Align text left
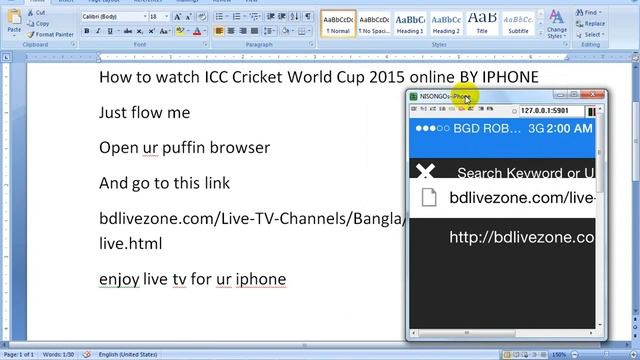Image resolution: width=640 pixels, height=360 pixels. click(x=219, y=31)
